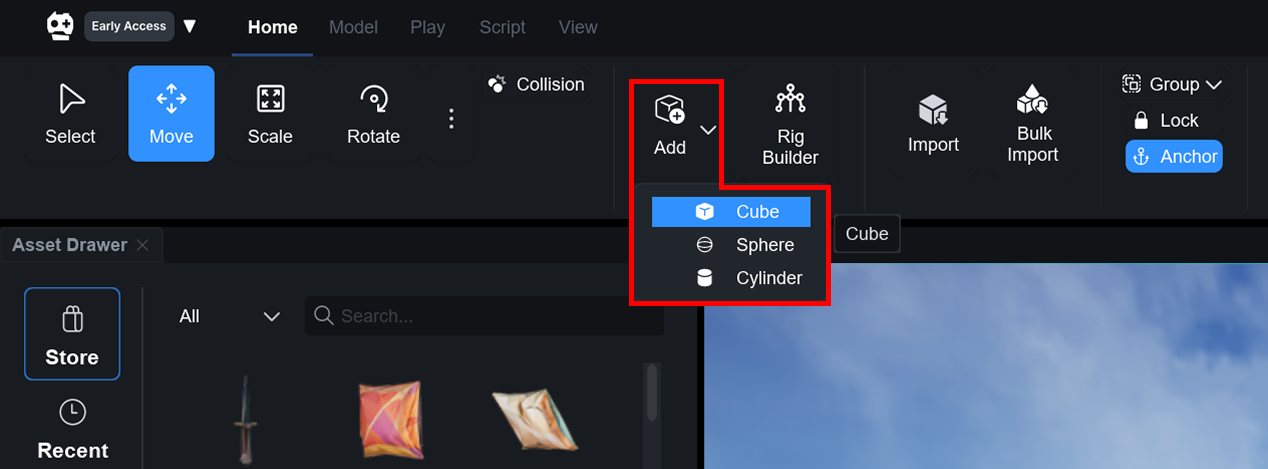Collapse the Add dropdown arrow

(708, 130)
